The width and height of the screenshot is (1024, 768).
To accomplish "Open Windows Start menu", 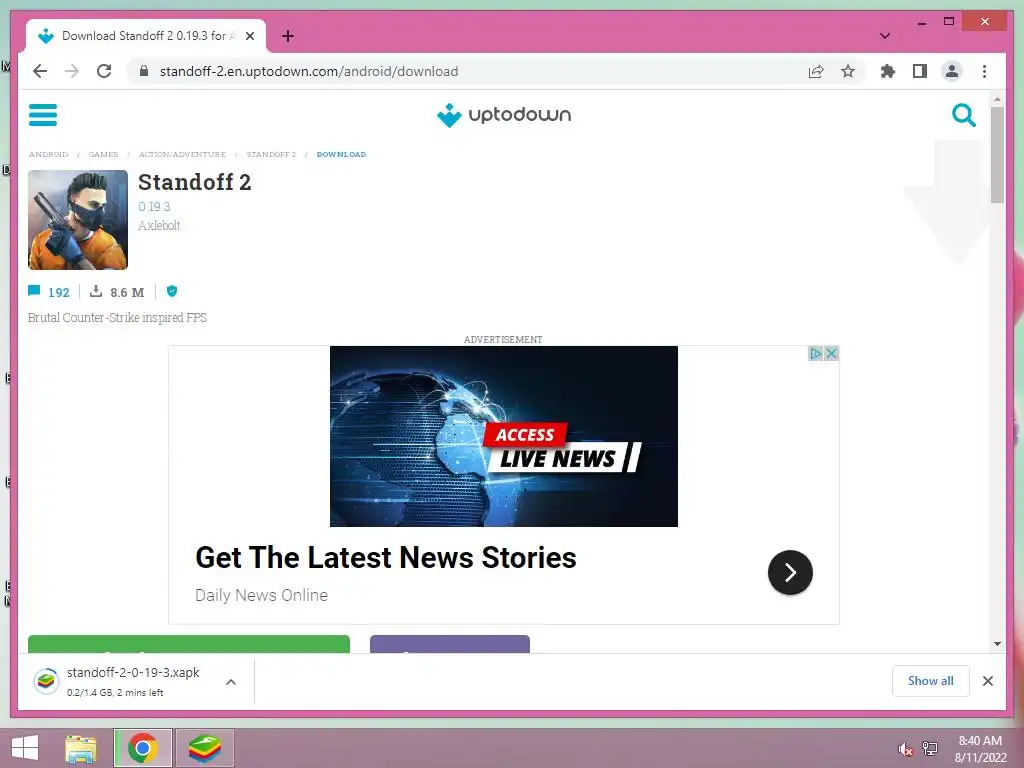I will pos(25,748).
